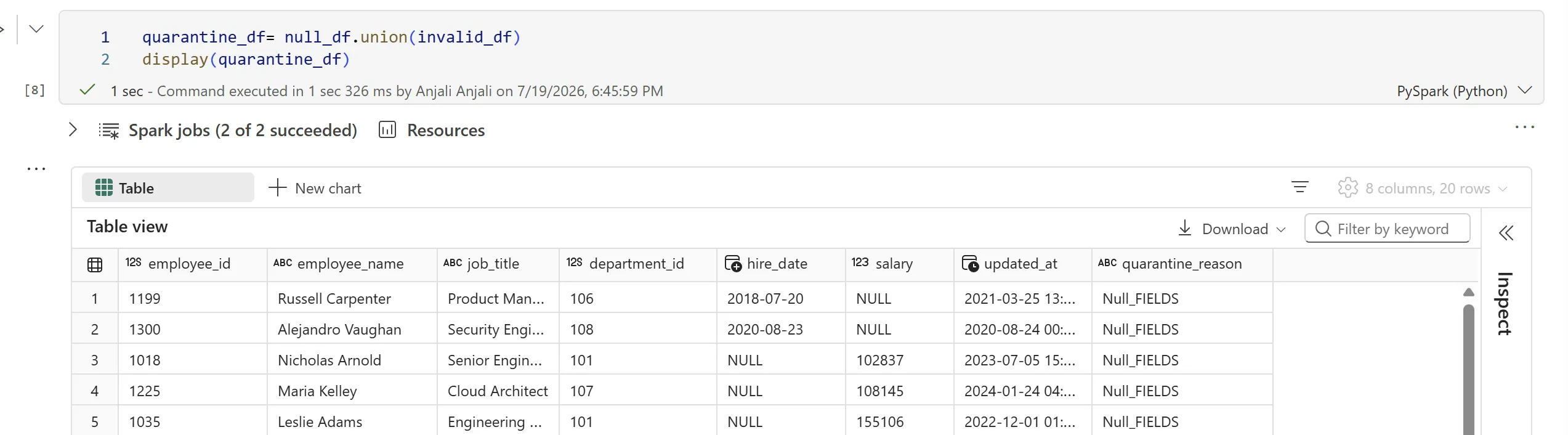Focus the Filter by keyword field
This screenshot has height=435, width=1568.
(1388, 229)
